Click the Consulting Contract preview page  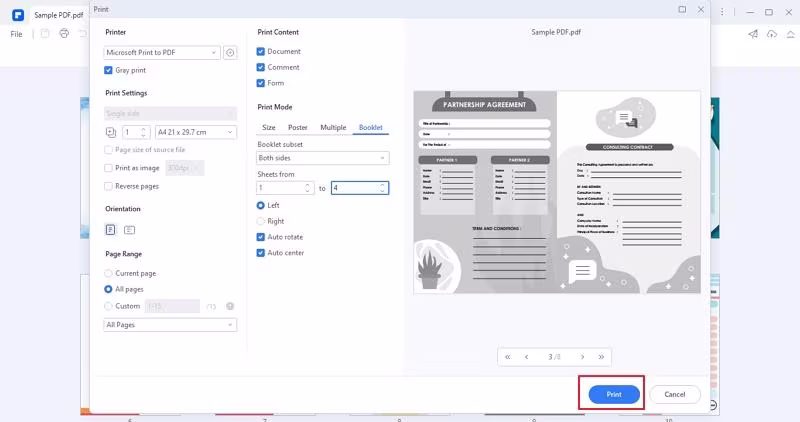(x=629, y=192)
